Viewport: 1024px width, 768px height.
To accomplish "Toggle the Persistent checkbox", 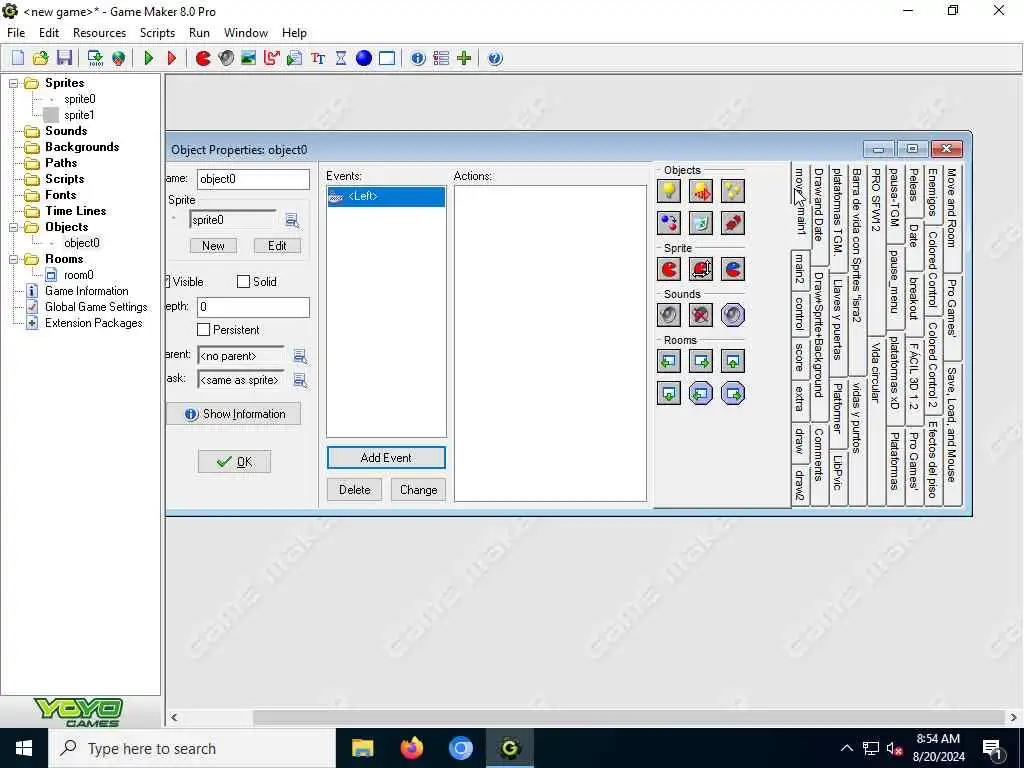I will pos(204,330).
